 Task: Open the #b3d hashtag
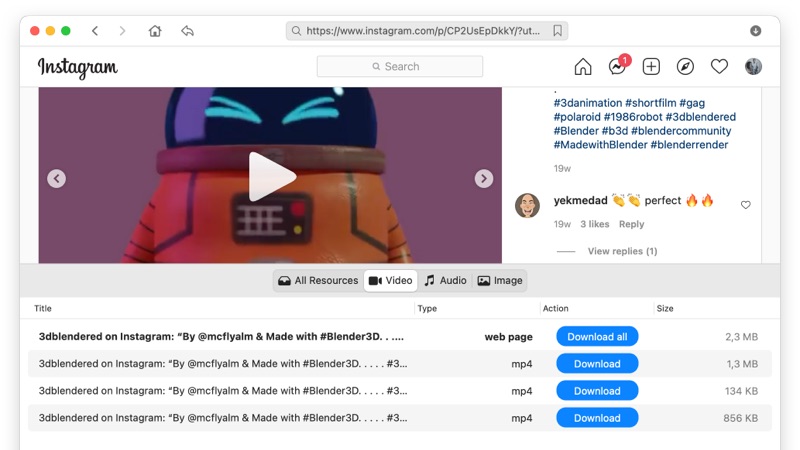[615, 131]
